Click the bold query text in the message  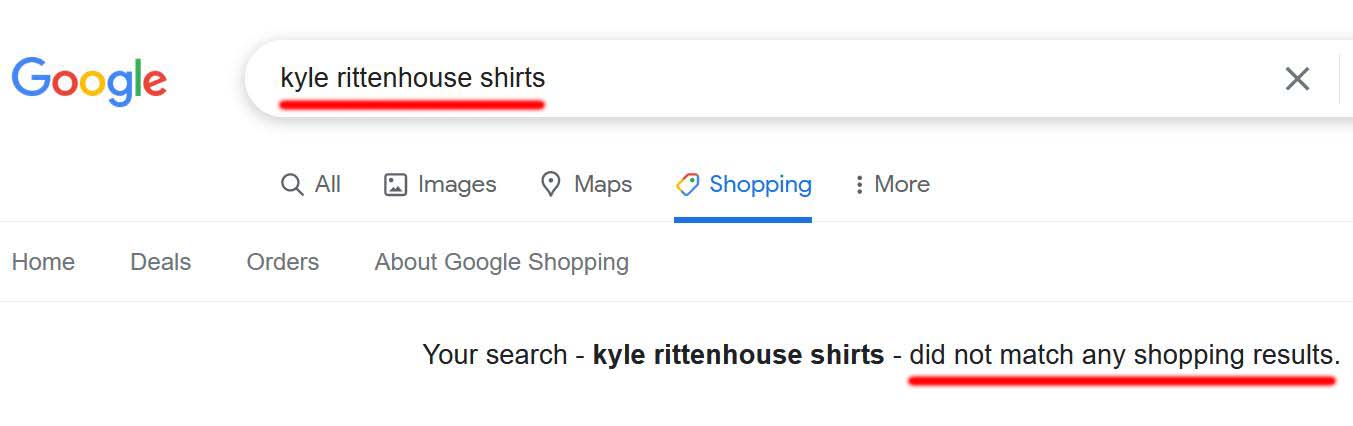click(x=738, y=355)
